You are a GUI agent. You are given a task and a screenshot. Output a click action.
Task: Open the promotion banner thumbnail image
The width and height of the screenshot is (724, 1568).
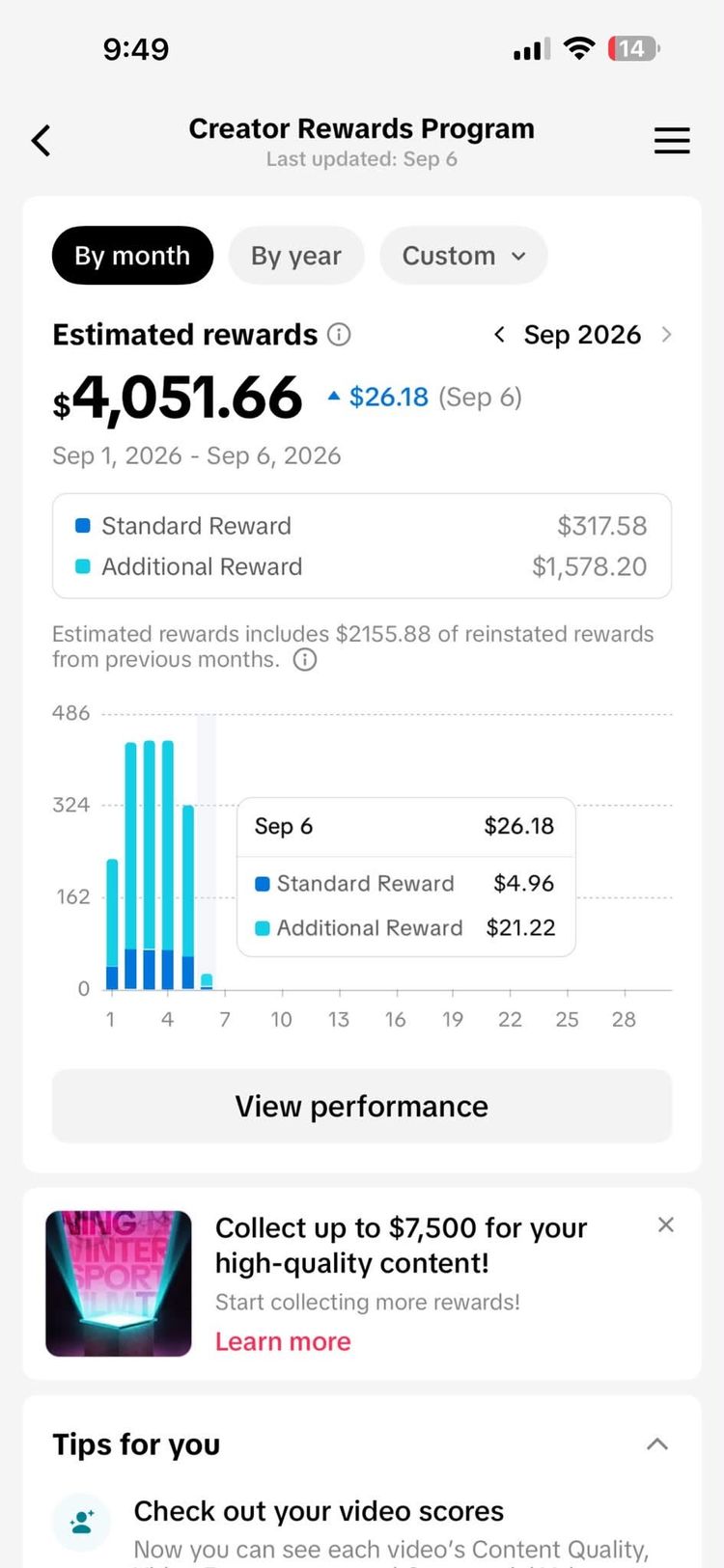click(119, 1283)
